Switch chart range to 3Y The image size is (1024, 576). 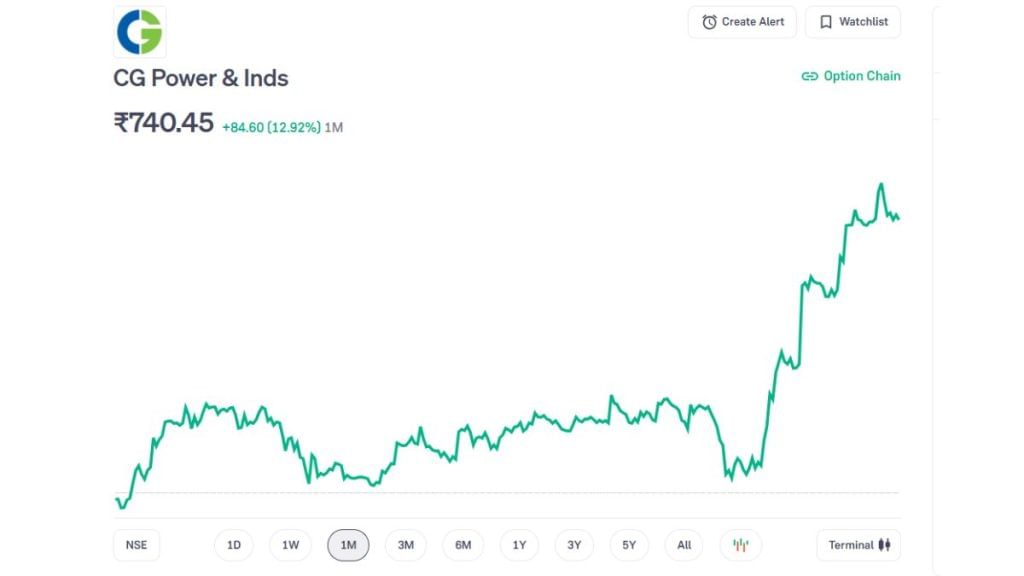coord(574,545)
